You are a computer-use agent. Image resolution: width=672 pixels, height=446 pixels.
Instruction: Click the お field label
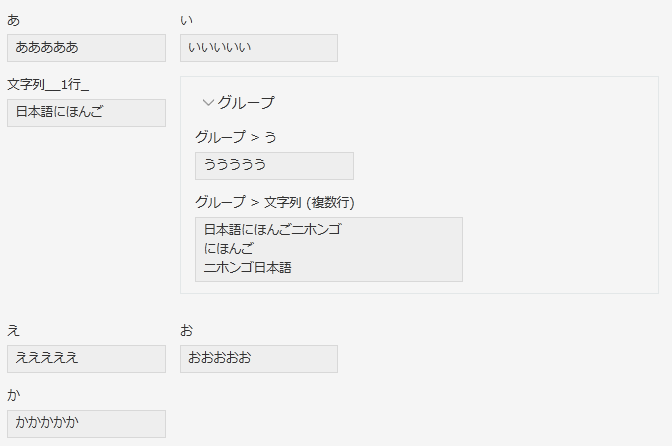[187, 330]
